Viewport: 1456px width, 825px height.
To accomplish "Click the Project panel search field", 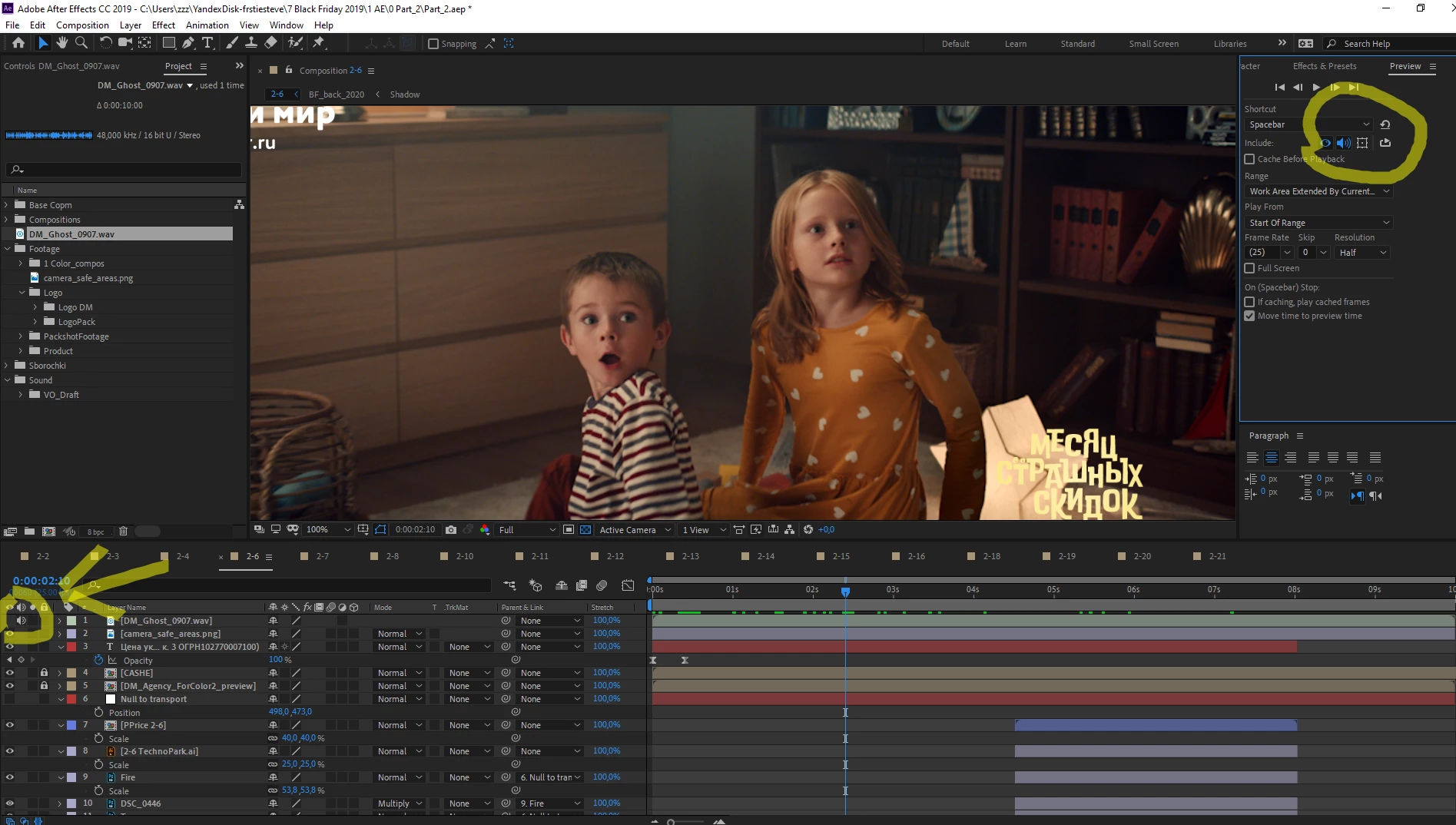I will (x=123, y=169).
